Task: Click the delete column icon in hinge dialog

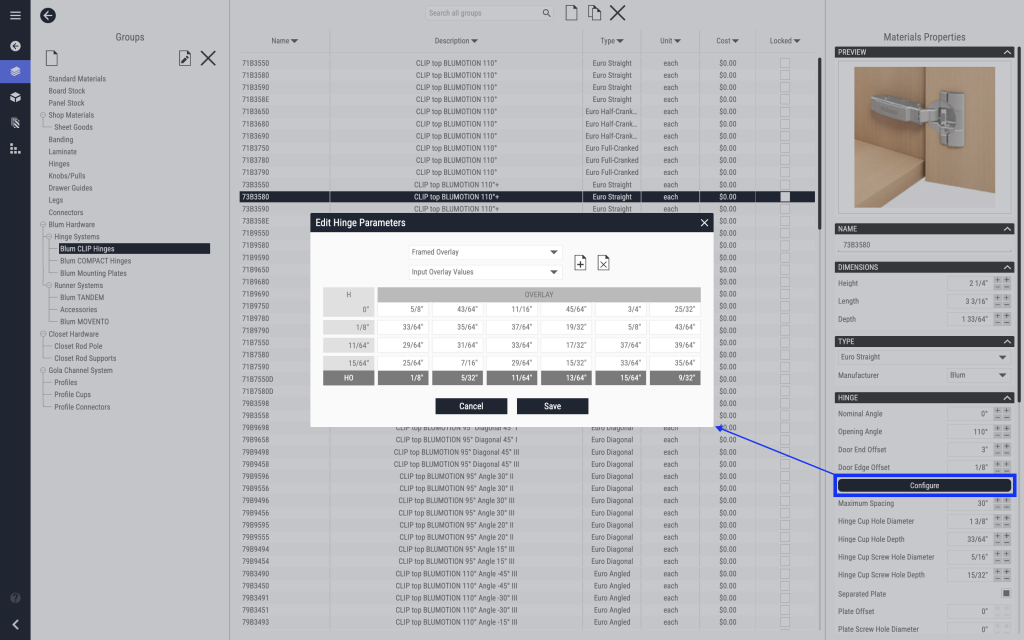Action: (x=603, y=262)
